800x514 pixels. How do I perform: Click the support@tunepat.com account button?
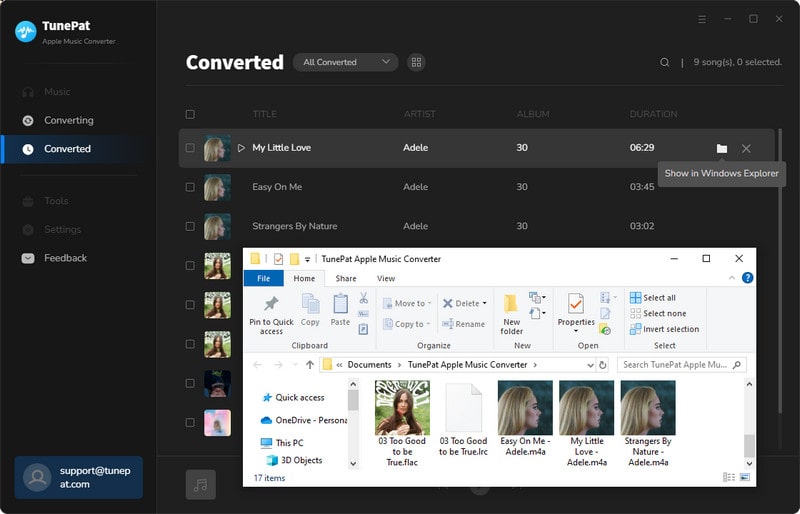coord(79,477)
